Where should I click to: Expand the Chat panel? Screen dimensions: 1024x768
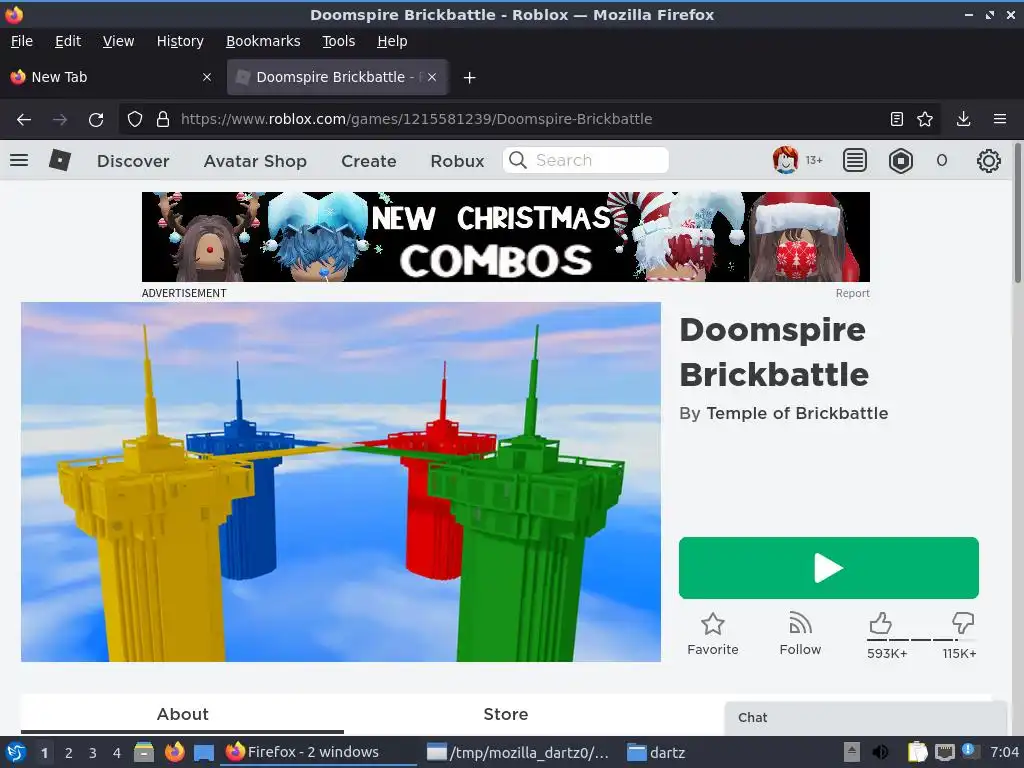[x=865, y=718]
